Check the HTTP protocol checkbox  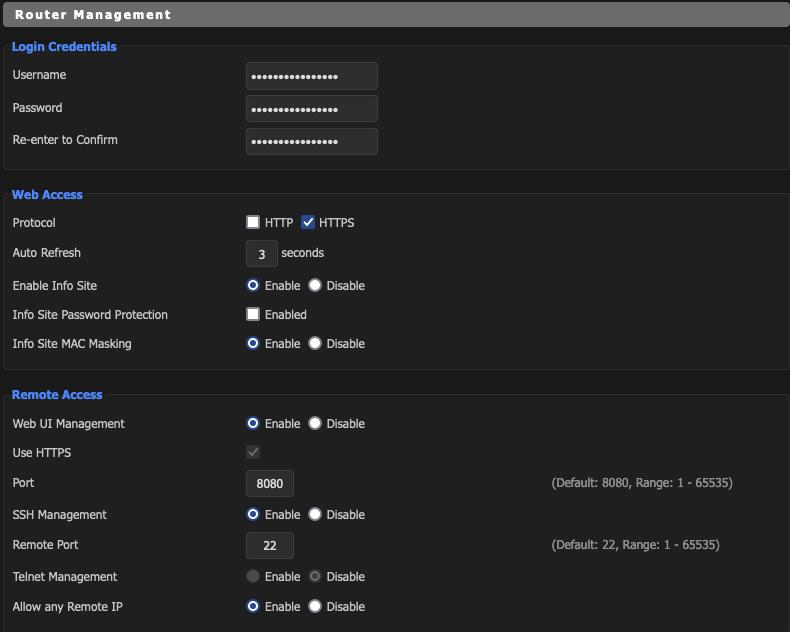(253, 223)
